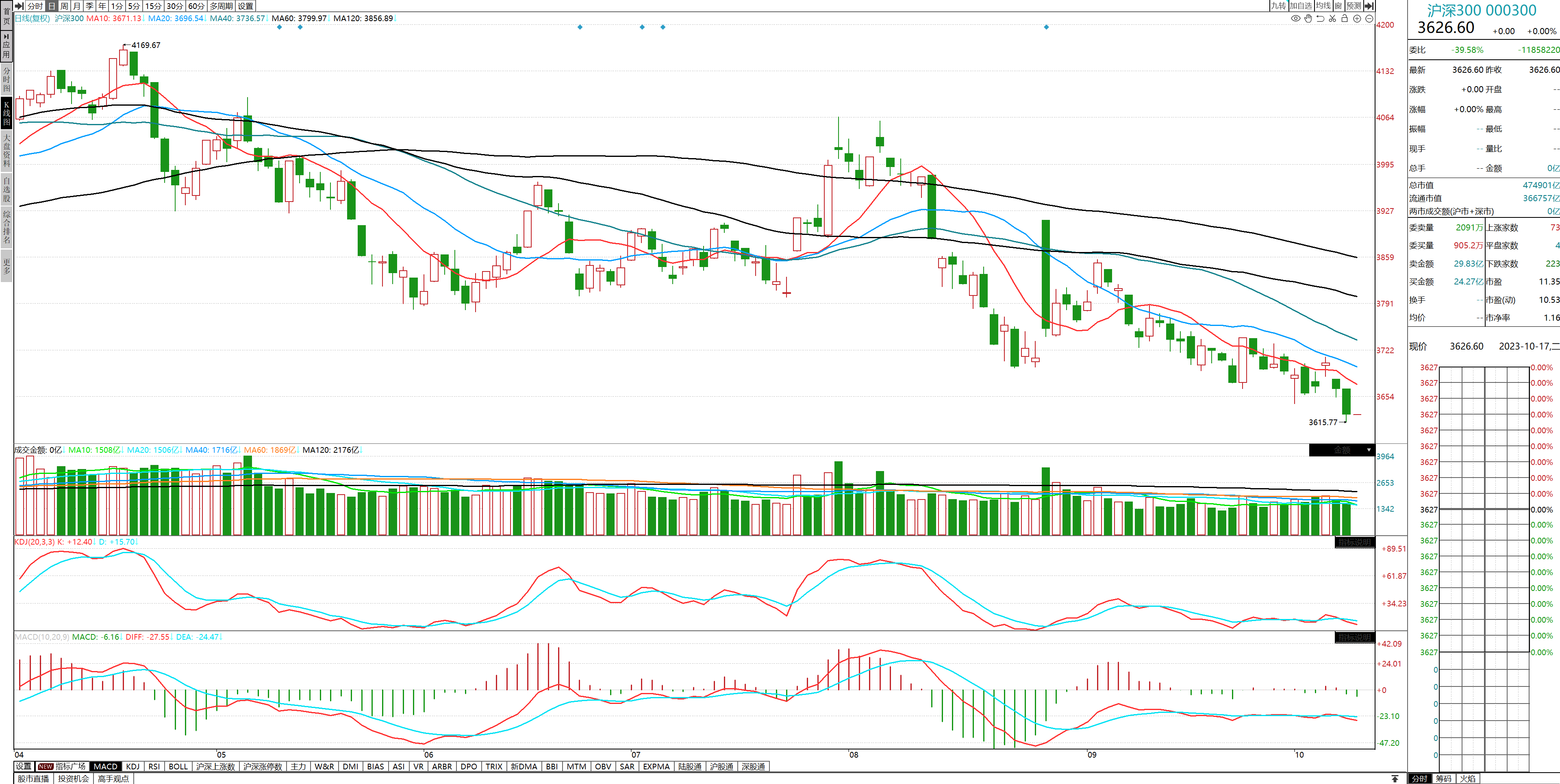The height and width of the screenshot is (784, 1560).
Task: Open the 股市直播 link at bottom
Action: [33, 779]
